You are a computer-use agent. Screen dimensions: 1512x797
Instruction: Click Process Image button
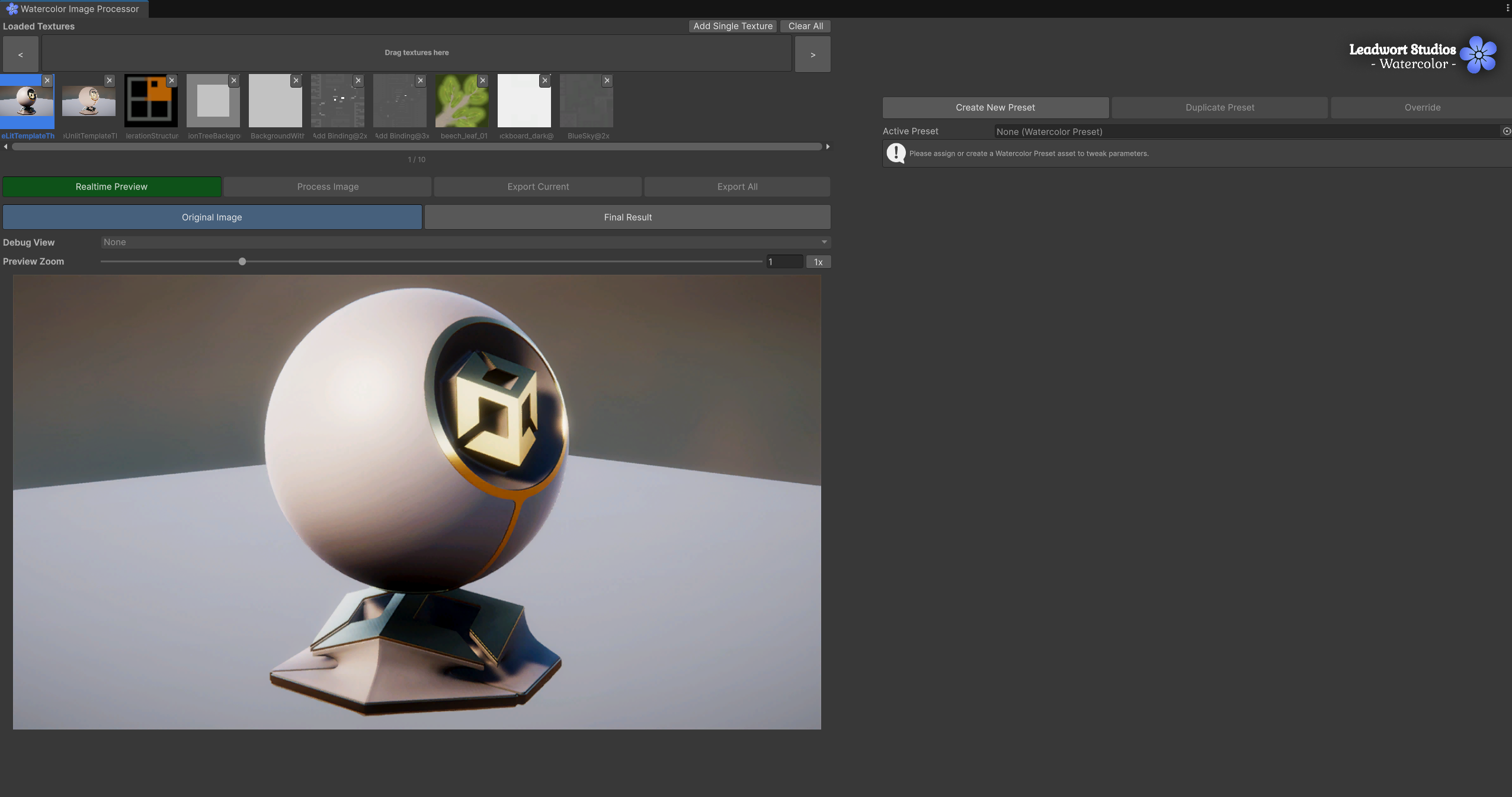(x=328, y=187)
